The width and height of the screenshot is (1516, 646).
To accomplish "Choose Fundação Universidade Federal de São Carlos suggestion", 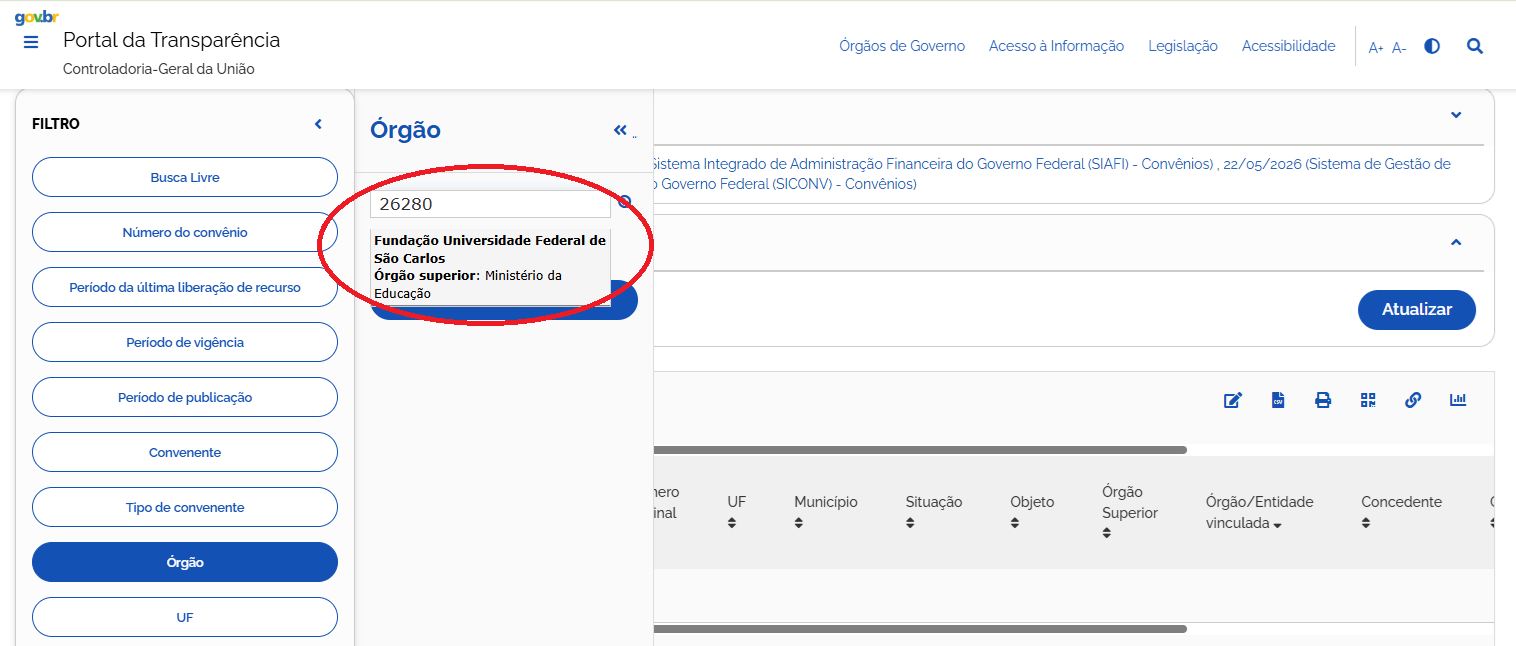I will [490, 267].
